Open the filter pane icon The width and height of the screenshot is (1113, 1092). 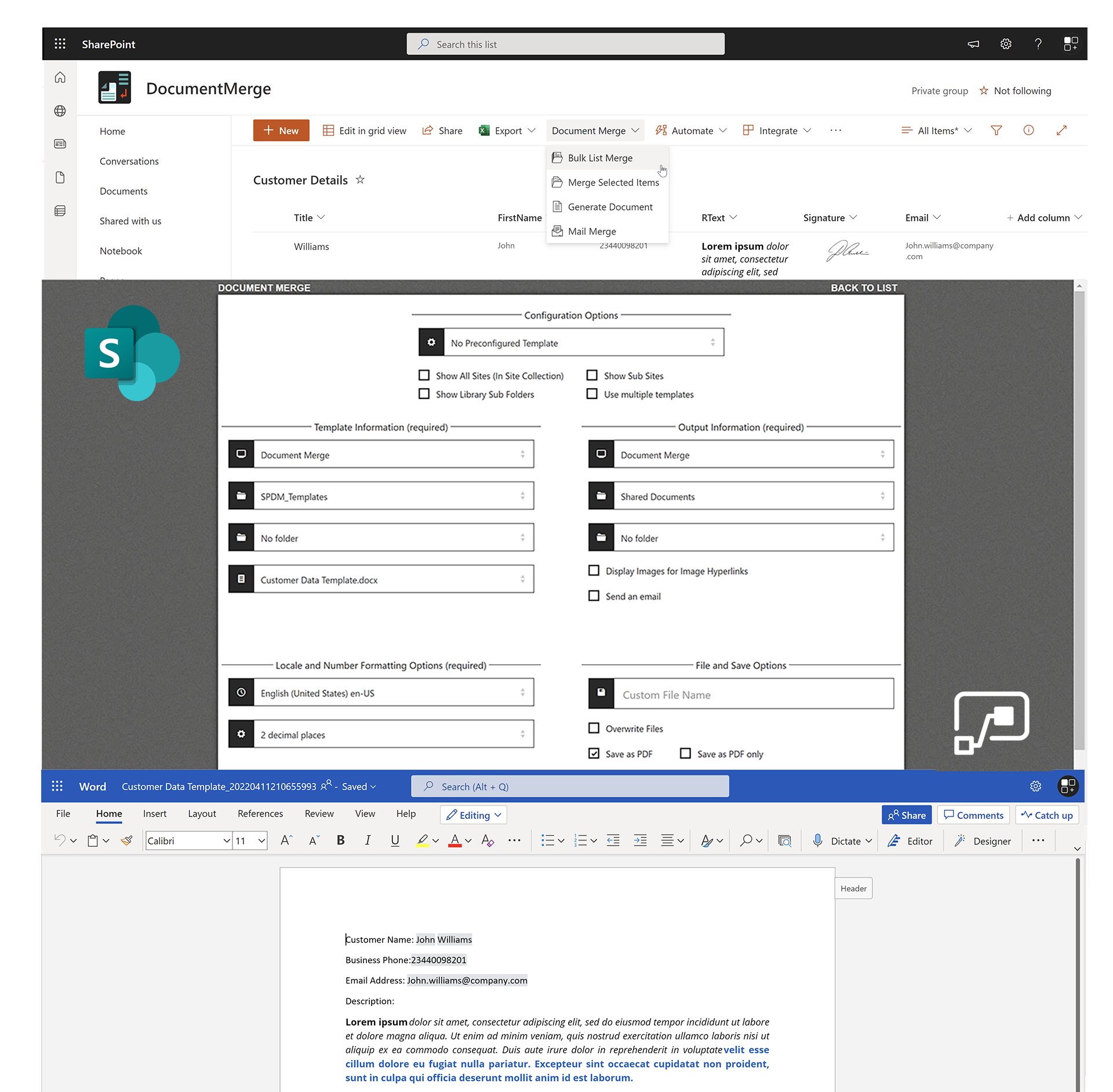pyautogui.click(x=996, y=130)
